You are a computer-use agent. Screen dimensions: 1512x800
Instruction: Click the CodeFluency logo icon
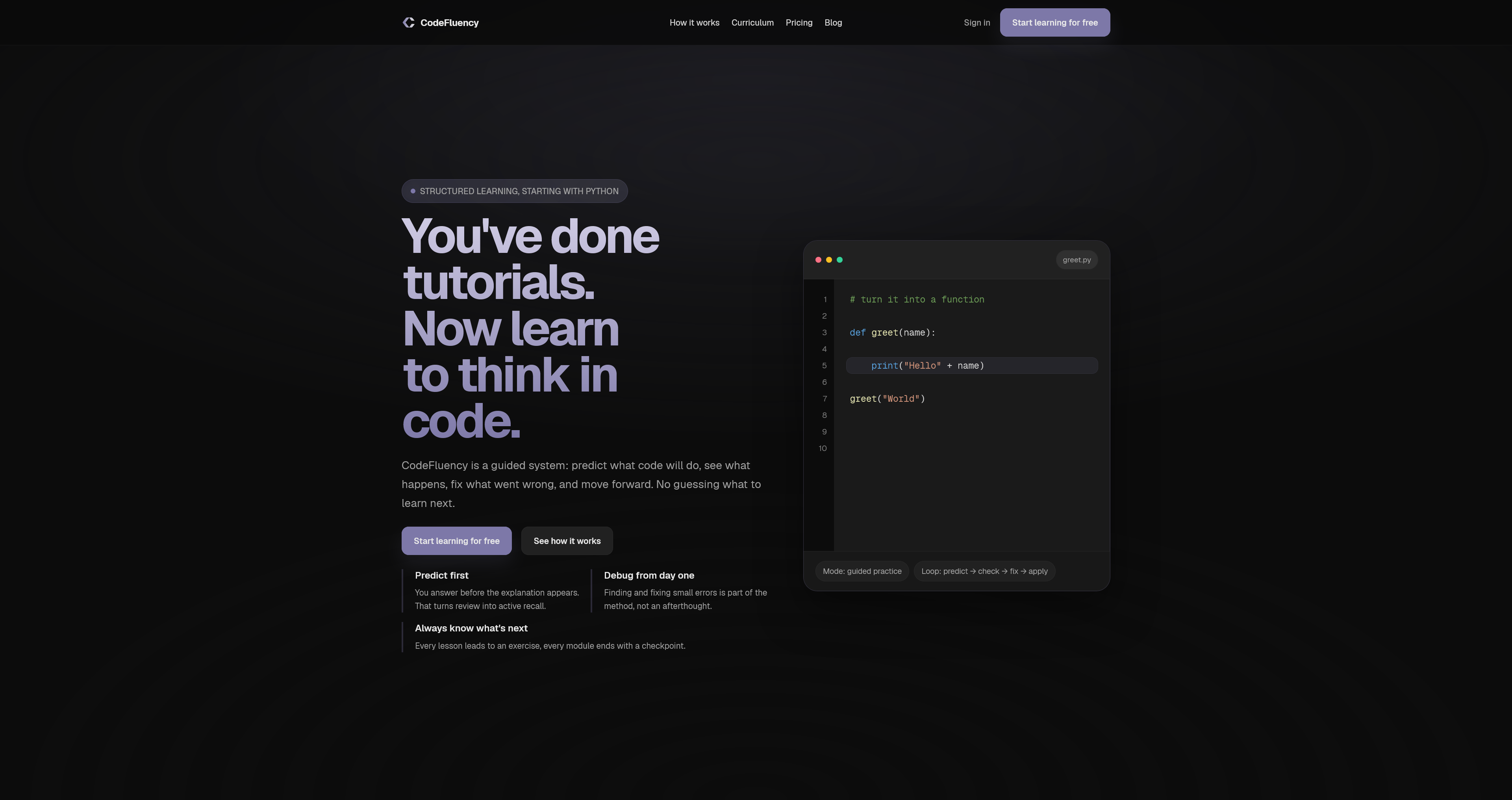(x=409, y=22)
